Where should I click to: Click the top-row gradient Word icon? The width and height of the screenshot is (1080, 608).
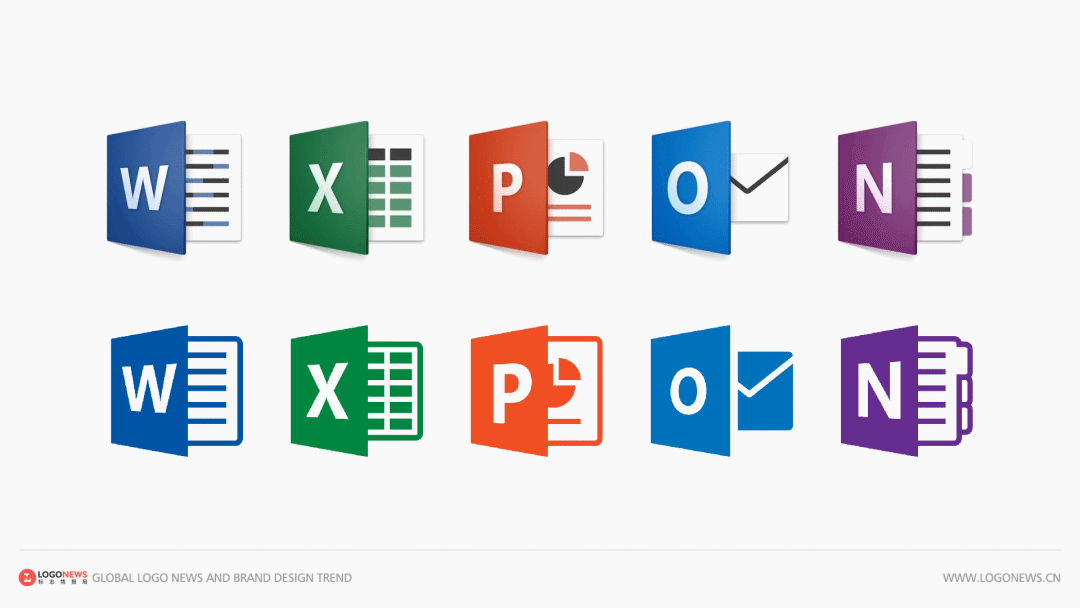point(174,188)
